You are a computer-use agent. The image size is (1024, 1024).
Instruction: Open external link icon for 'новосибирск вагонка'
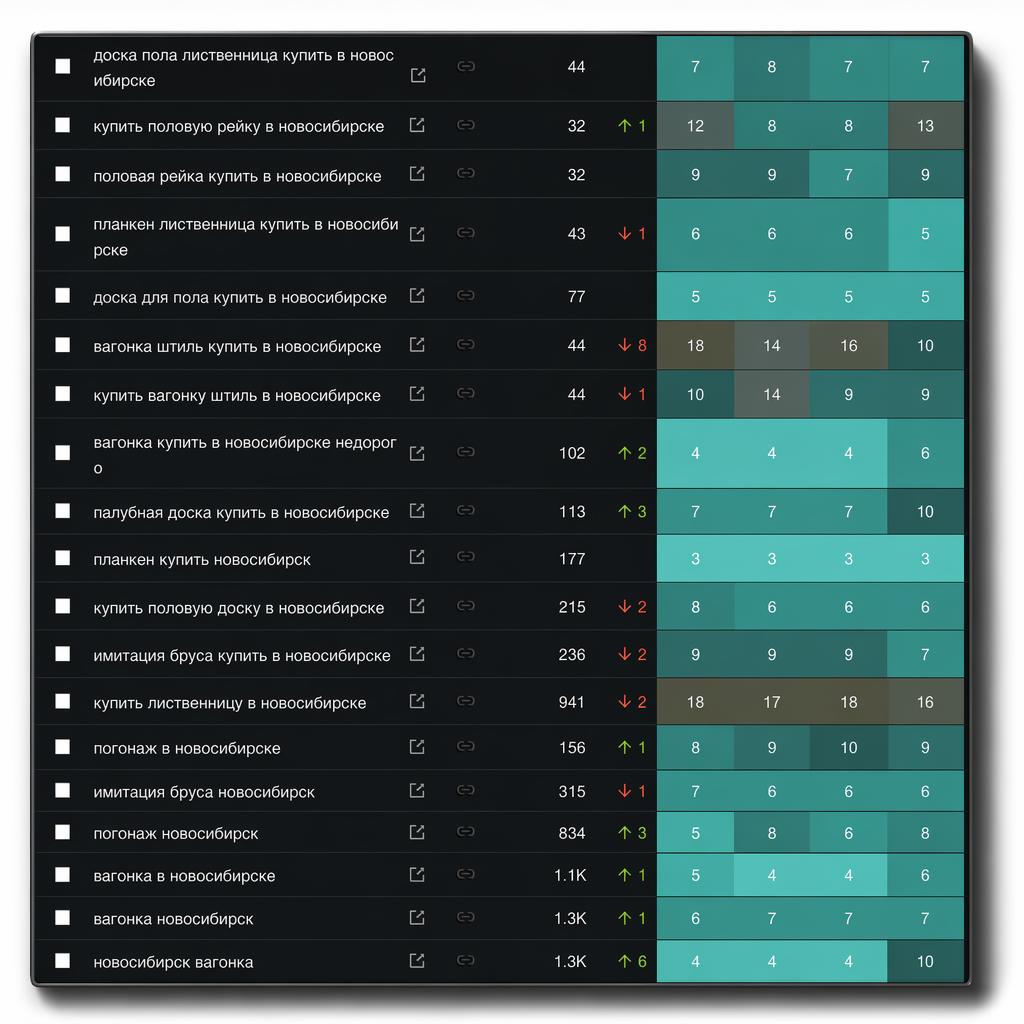(x=417, y=961)
